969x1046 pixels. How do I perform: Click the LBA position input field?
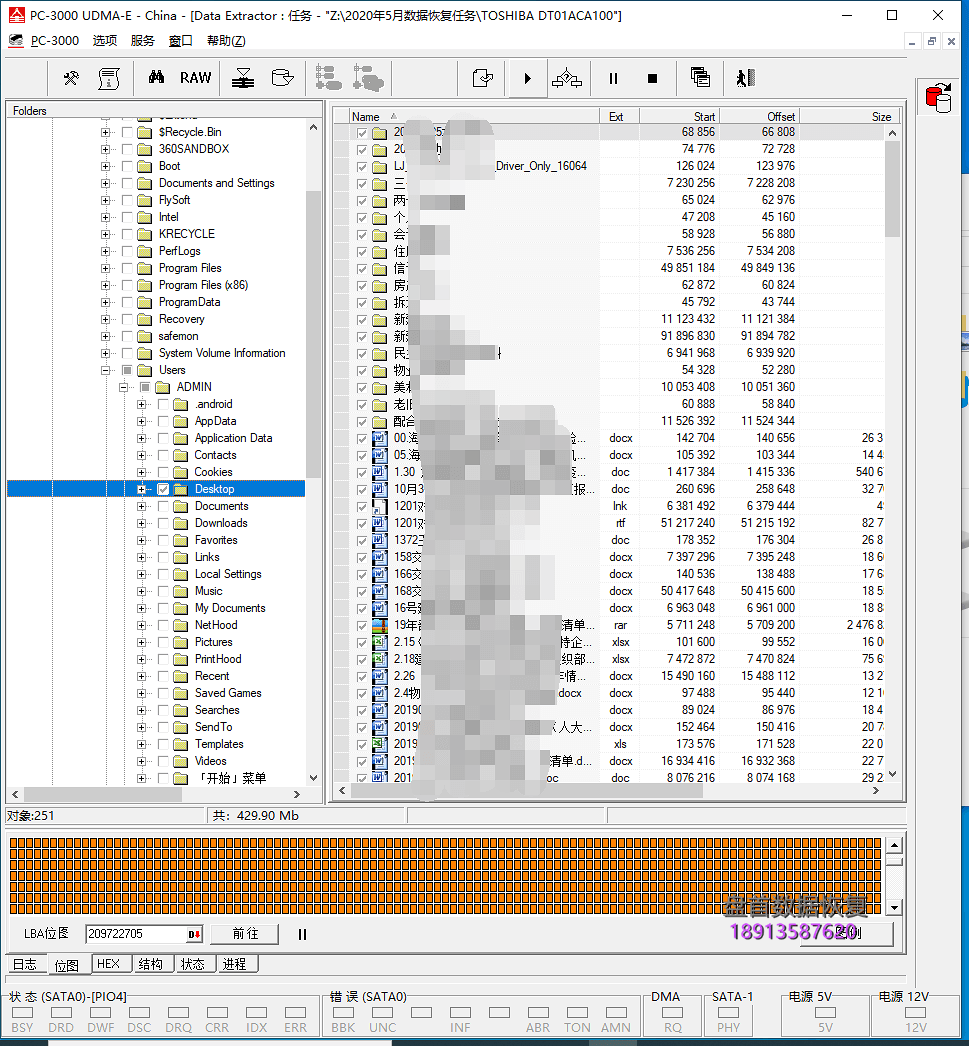(x=136, y=934)
